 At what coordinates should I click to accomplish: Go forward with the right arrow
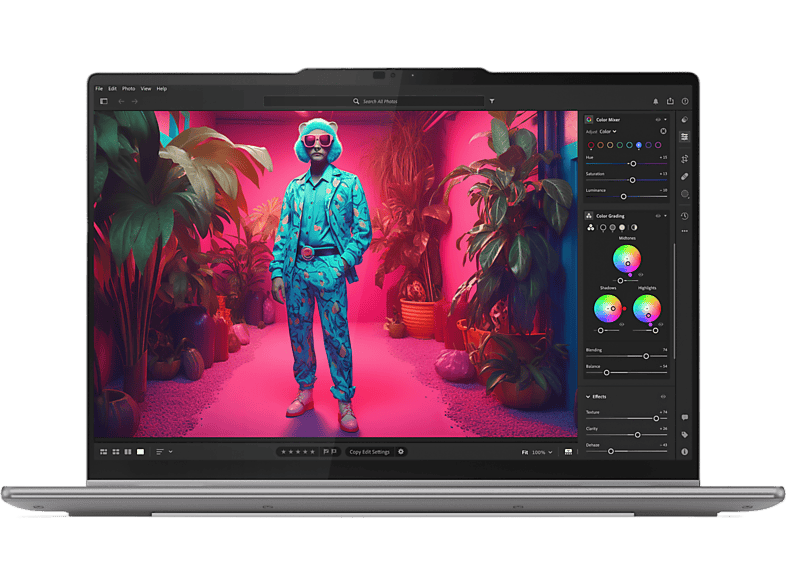pos(134,101)
